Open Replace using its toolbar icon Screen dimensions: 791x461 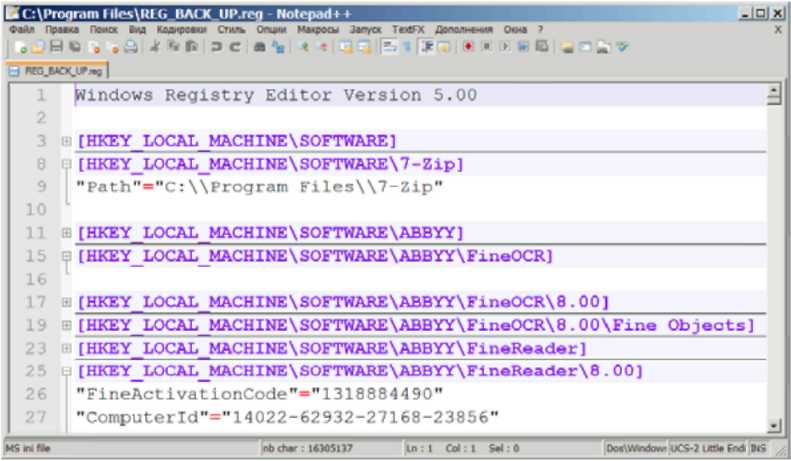tap(278, 47)
